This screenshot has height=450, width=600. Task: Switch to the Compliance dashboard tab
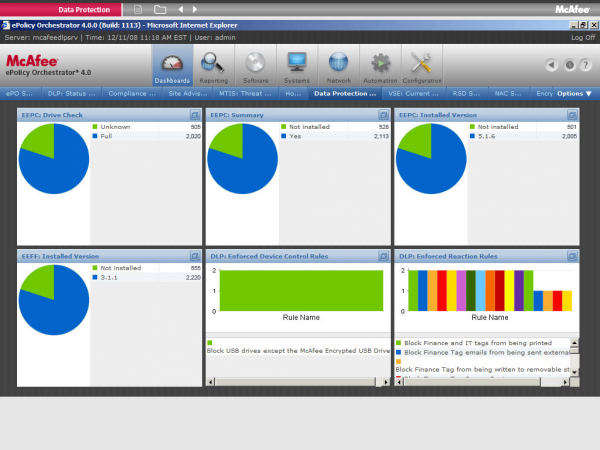pos(132,93)
